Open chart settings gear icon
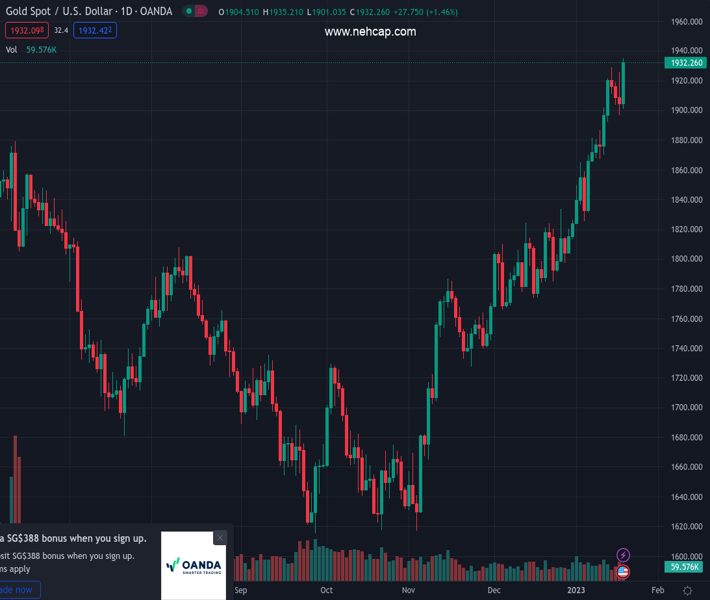The width and height of the screenshot is (710, 600). click(687, 591)
